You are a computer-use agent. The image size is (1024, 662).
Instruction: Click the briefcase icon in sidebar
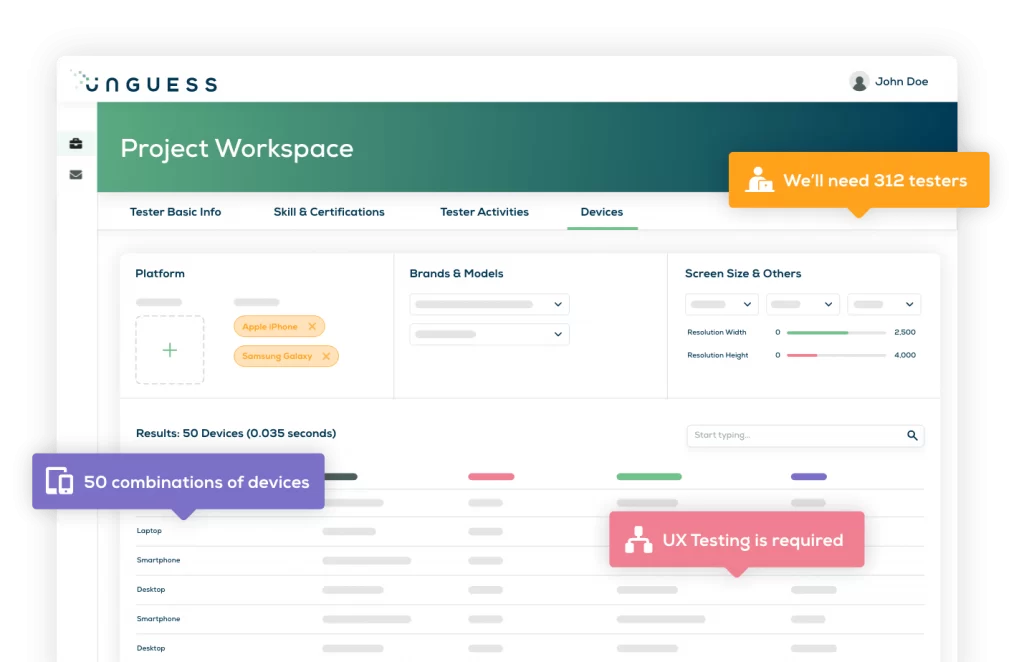click(76, 144)
